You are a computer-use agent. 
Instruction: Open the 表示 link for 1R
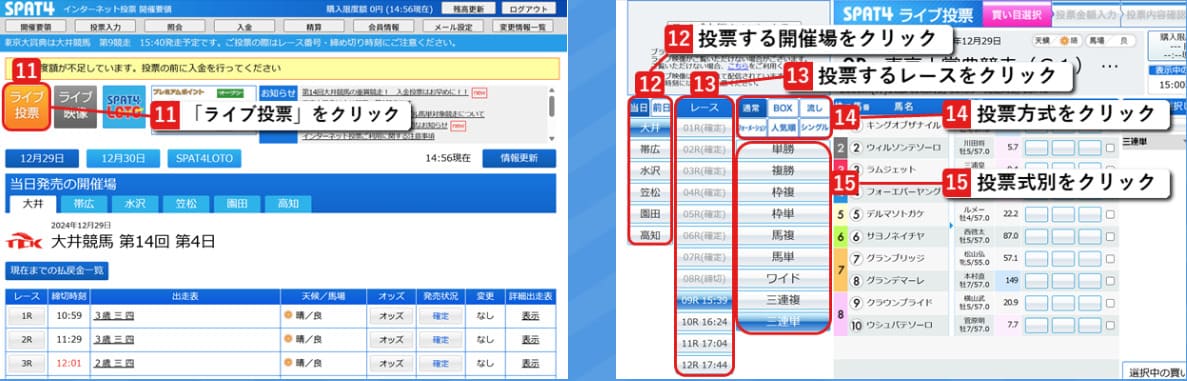531,316
